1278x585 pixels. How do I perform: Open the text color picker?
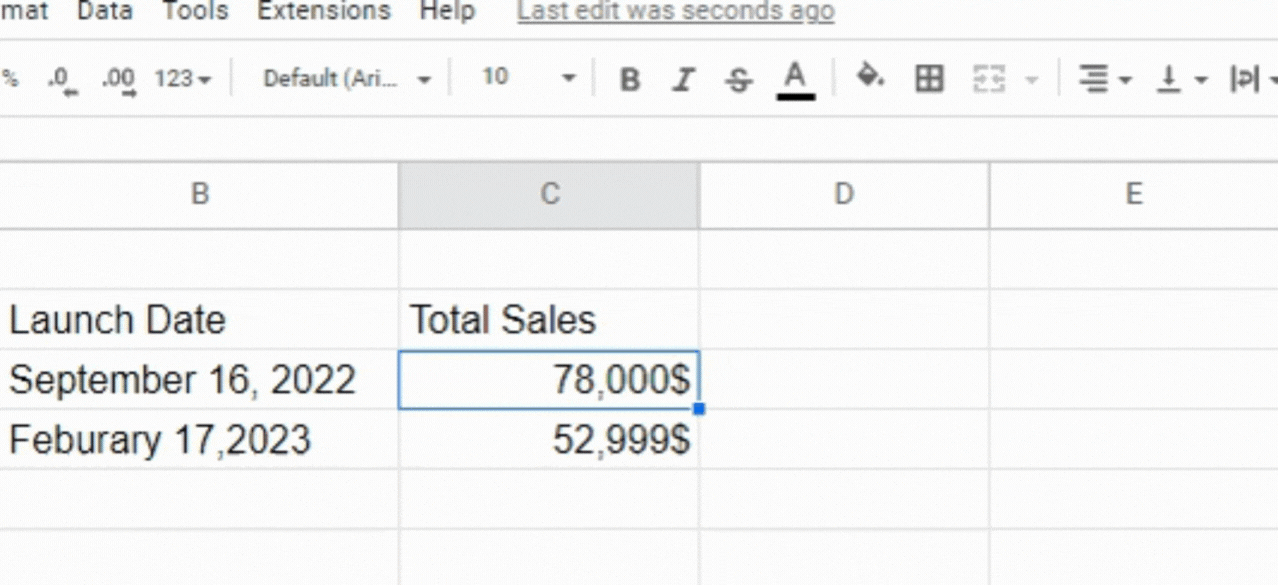(x=795, y=79)
